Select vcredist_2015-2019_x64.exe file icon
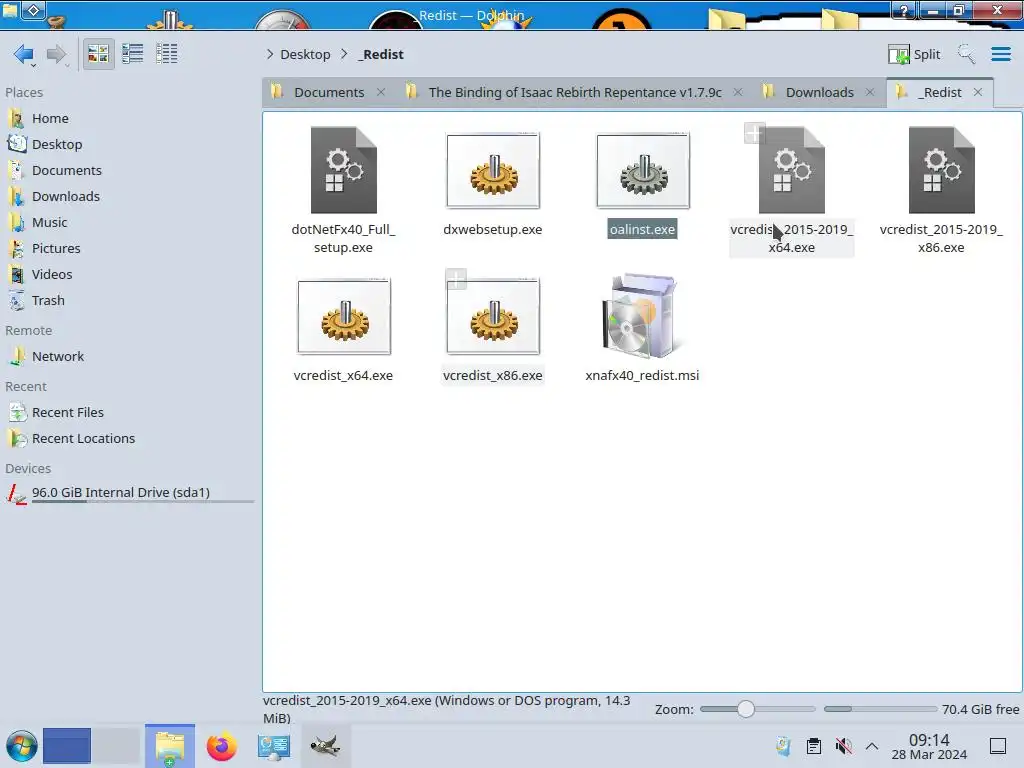This screenshot has width=1024, height=768. coord(792,170)
